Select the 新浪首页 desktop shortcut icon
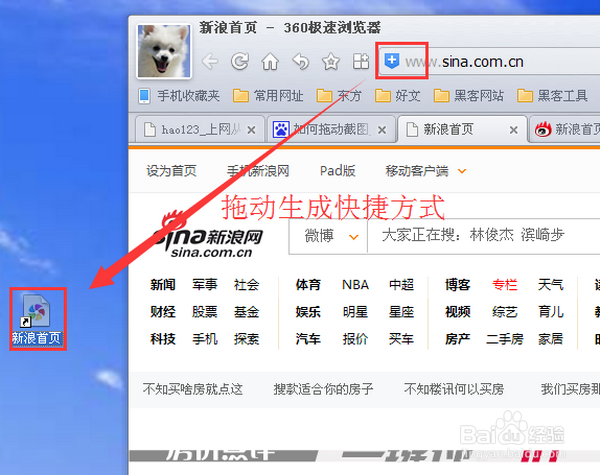 coord(37,319)
